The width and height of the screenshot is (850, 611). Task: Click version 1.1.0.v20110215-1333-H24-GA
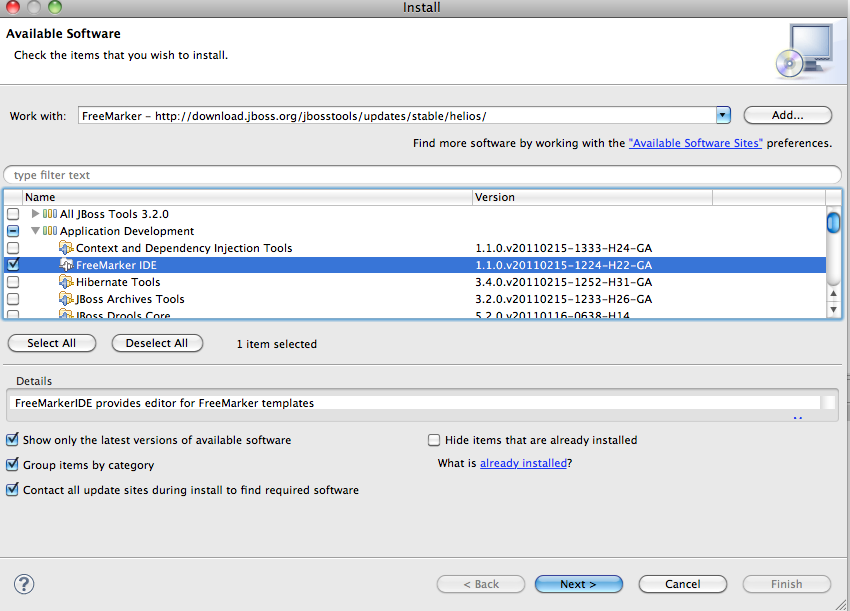(x=564, y=248)
